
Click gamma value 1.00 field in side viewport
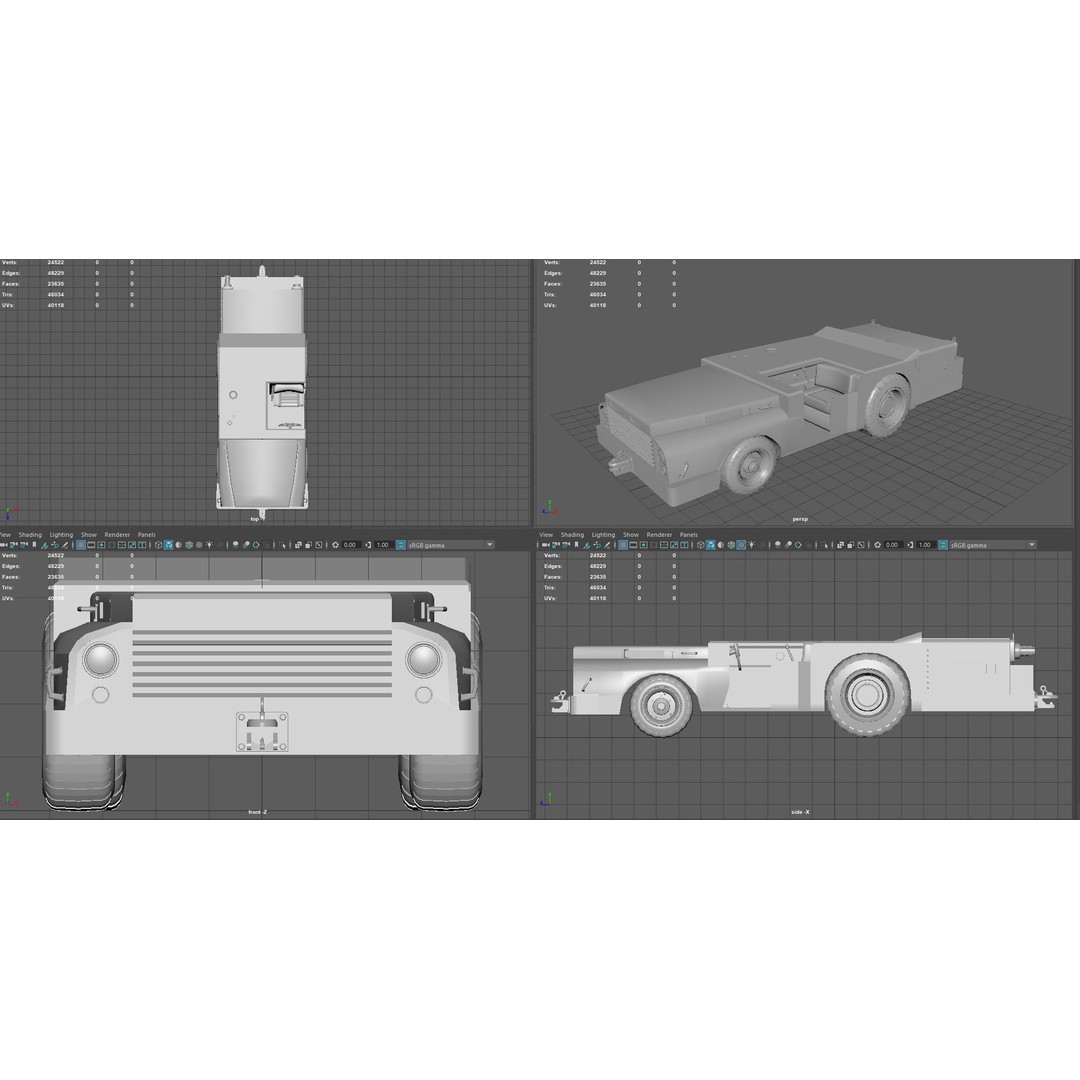click(x=925, y=545)
